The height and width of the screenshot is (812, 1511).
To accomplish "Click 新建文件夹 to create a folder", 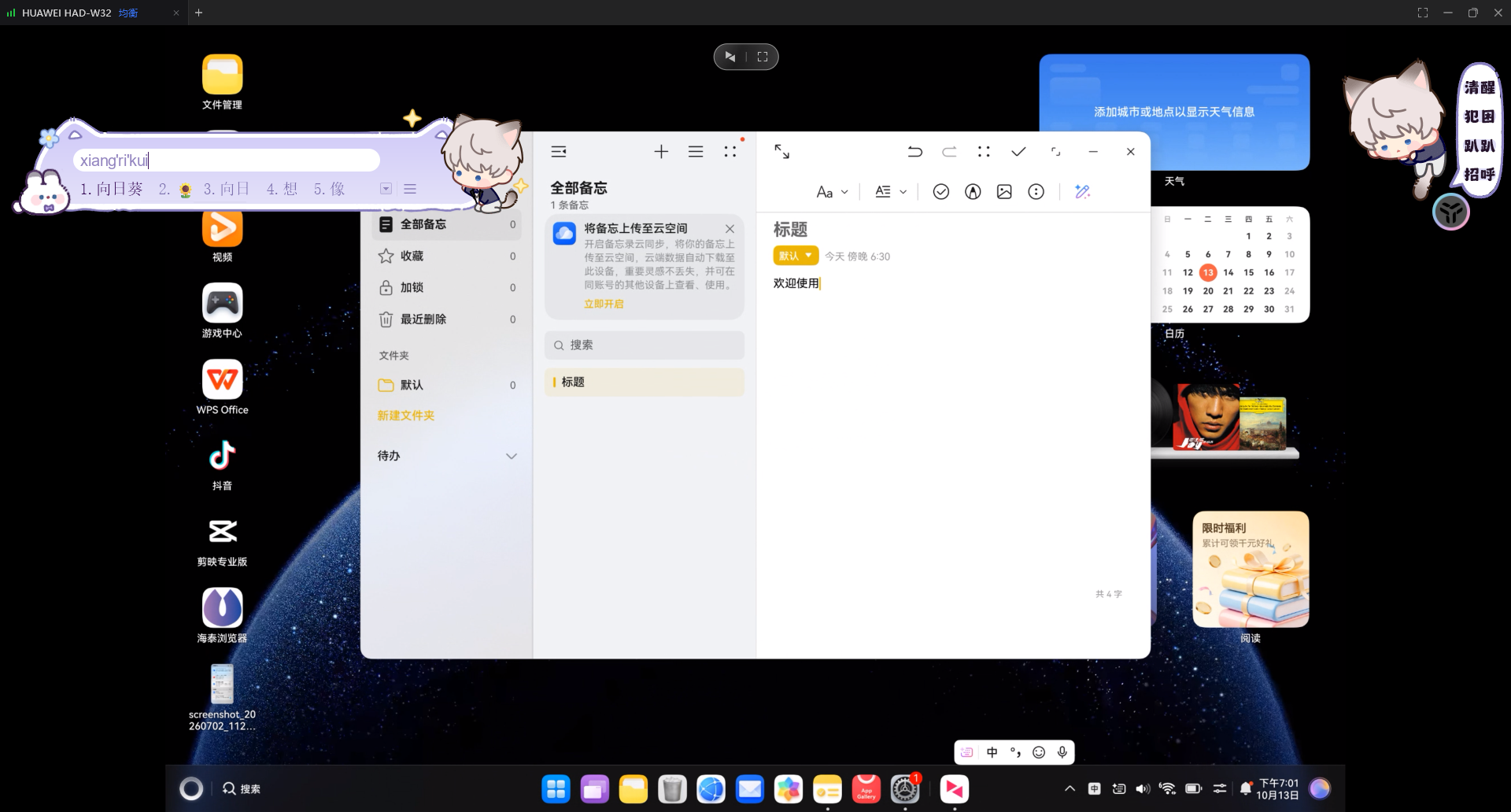I will [x=405, y=415].
